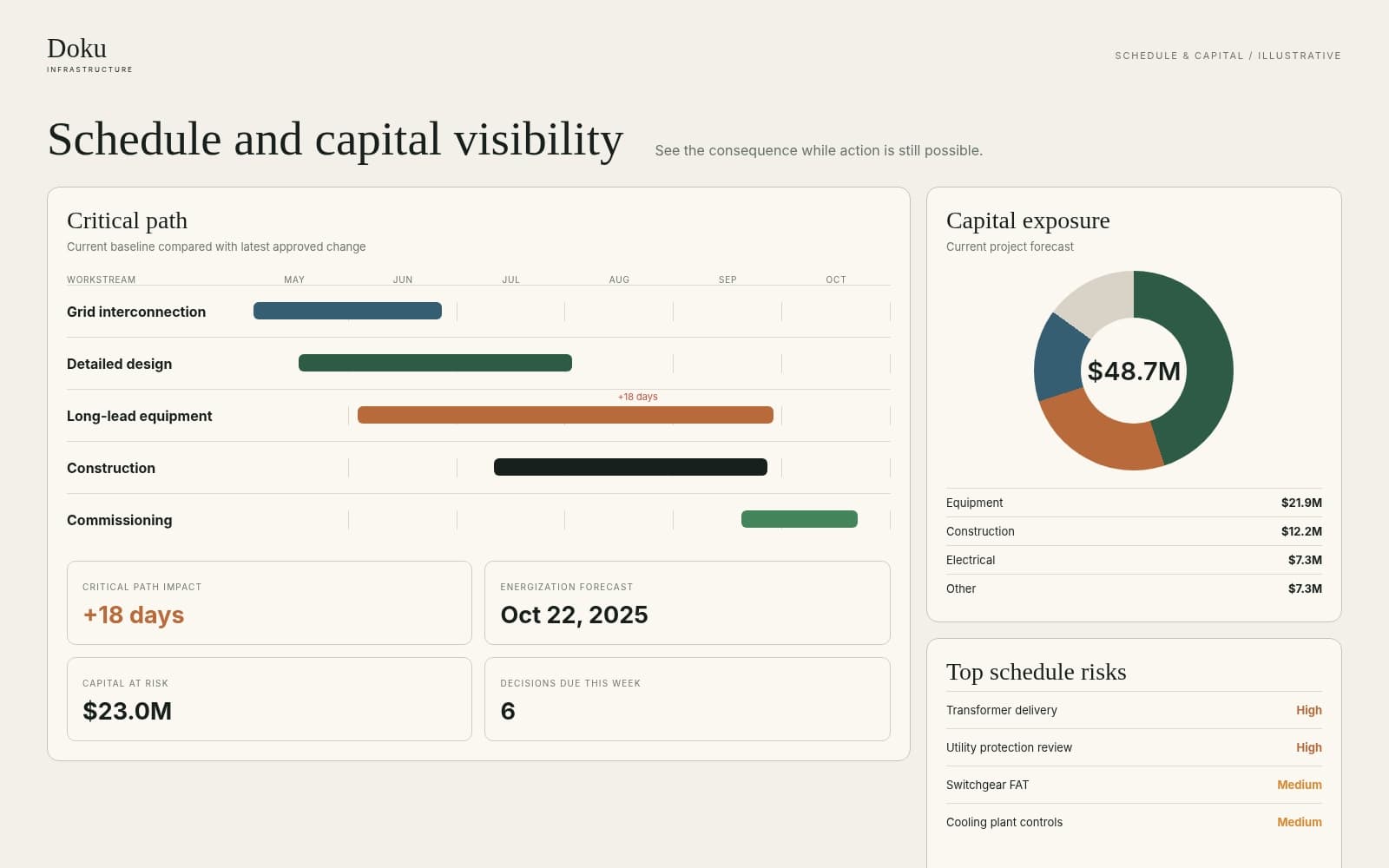The width and height of the screenshot is (1389, 868).
Task: Click the $12.2M Construction value
Action: click(x=1301, y=531)
